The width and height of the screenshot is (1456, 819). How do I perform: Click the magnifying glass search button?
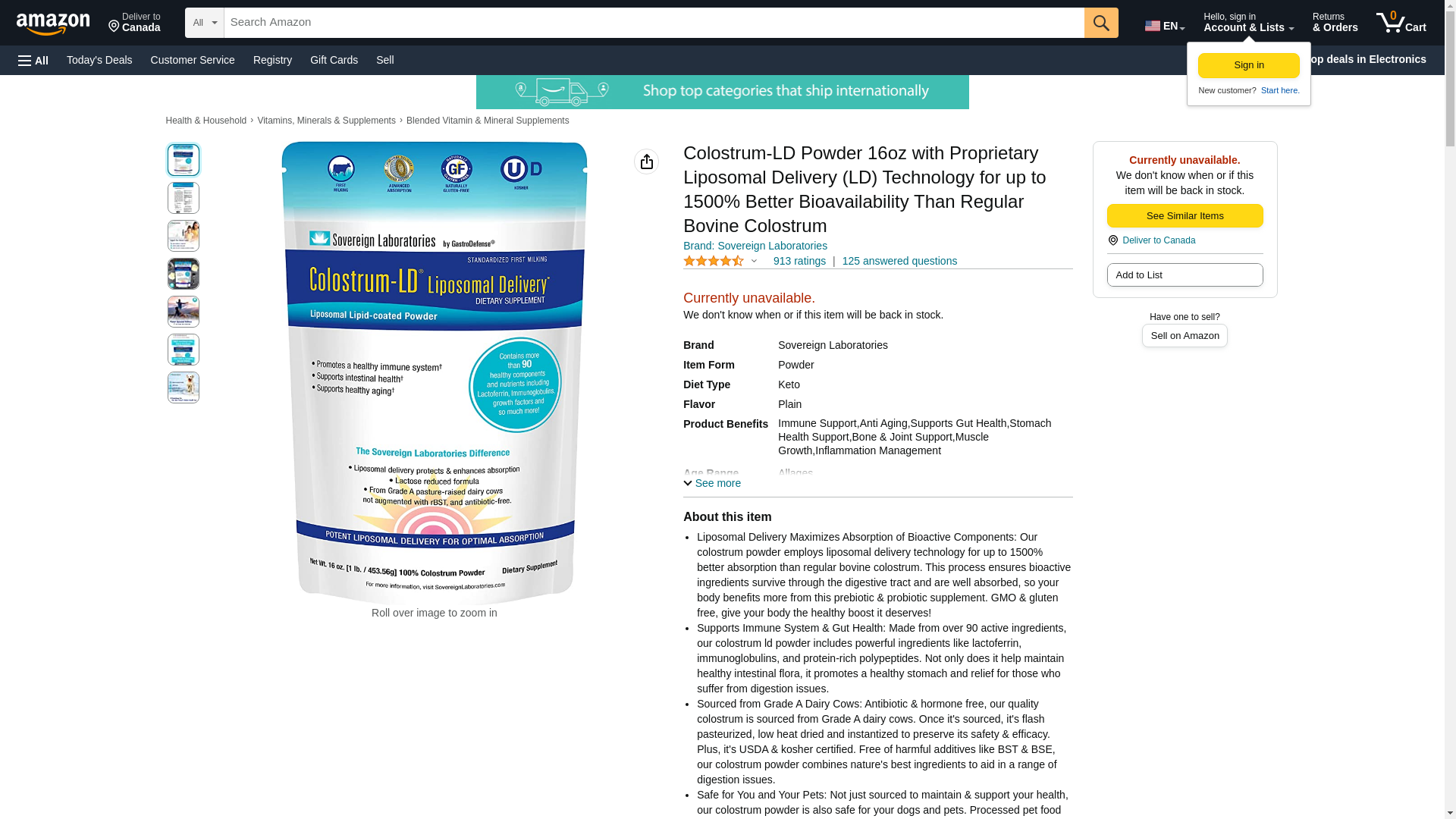pos(1100,23)
